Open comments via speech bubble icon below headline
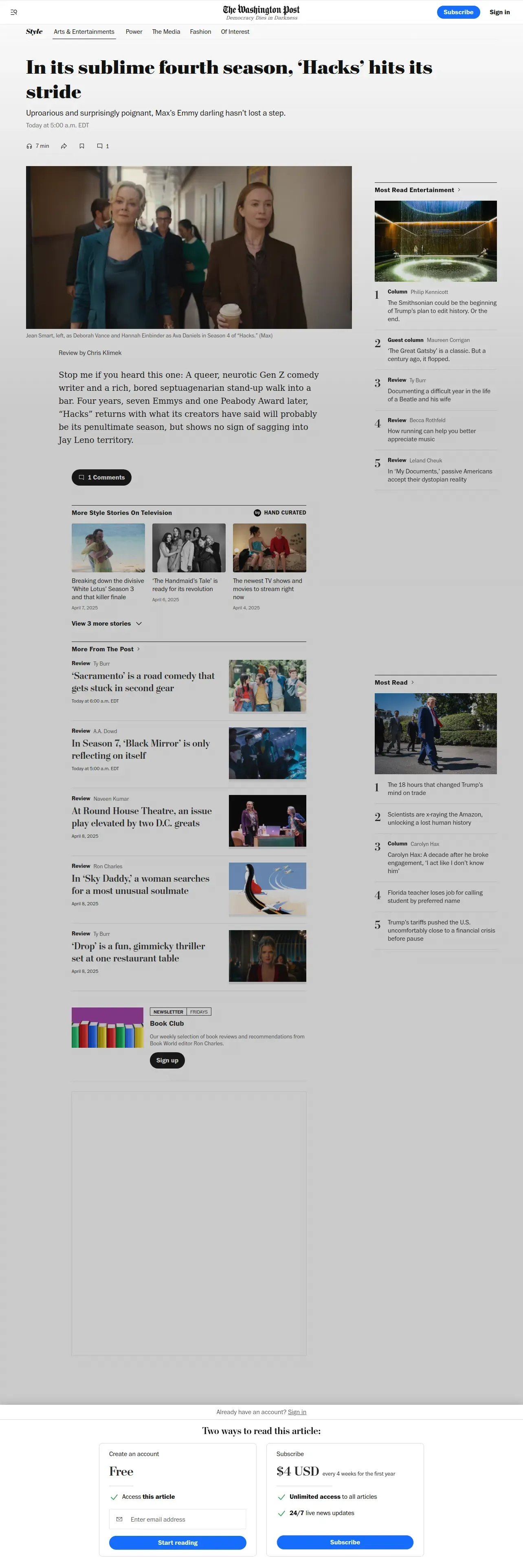Screen dimensions: 523x1568 point(100,146)
